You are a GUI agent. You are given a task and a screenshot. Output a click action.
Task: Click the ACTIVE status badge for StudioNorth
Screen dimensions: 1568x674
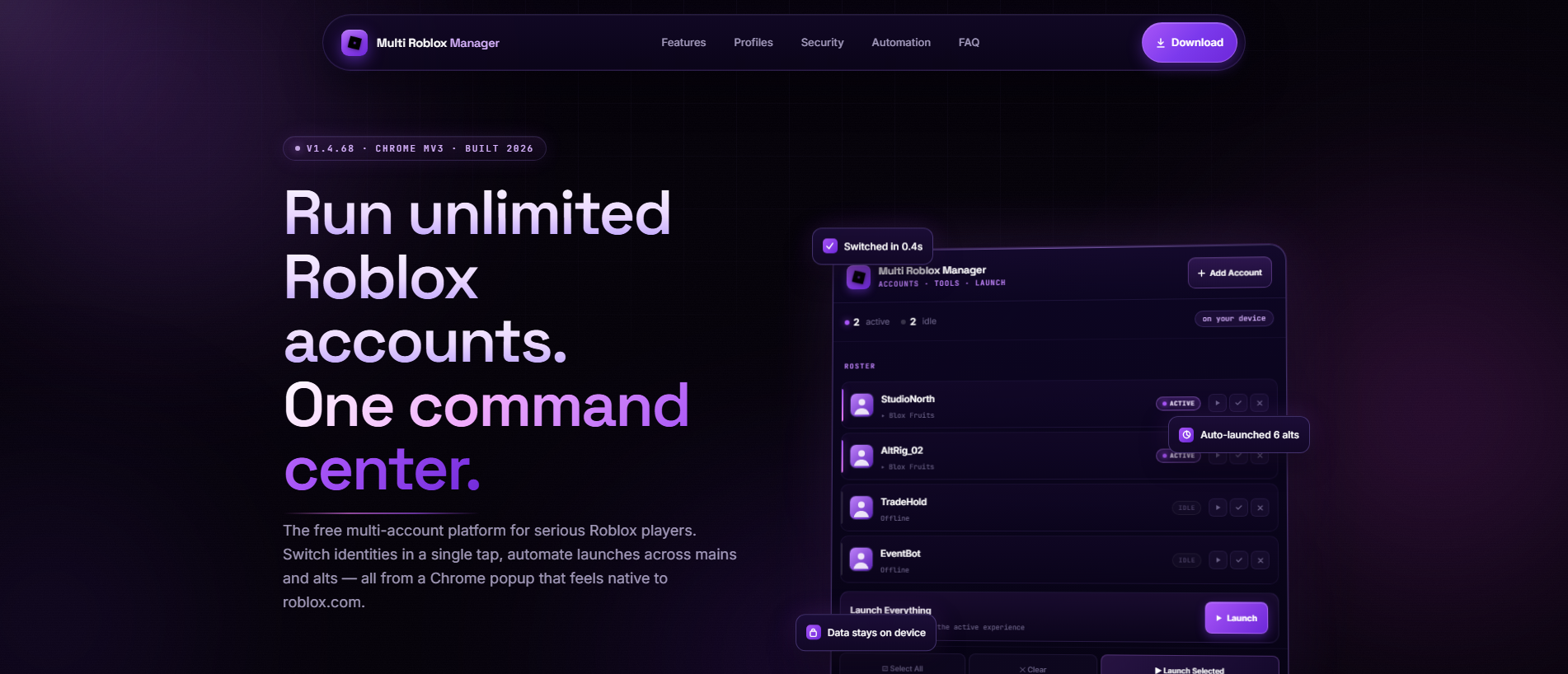(1178, 404)
